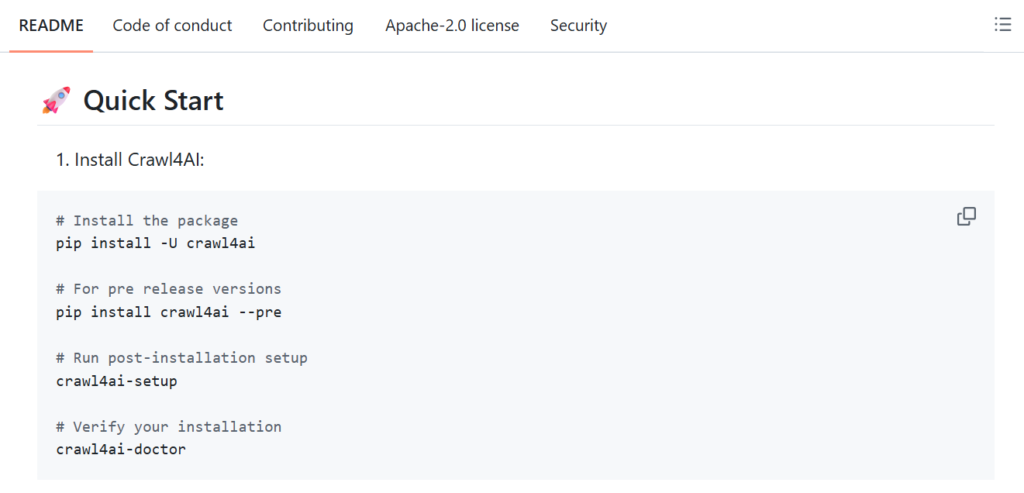Copy the install code block
The width and height of the screenshot is (1024, 493).
(967, 217)
